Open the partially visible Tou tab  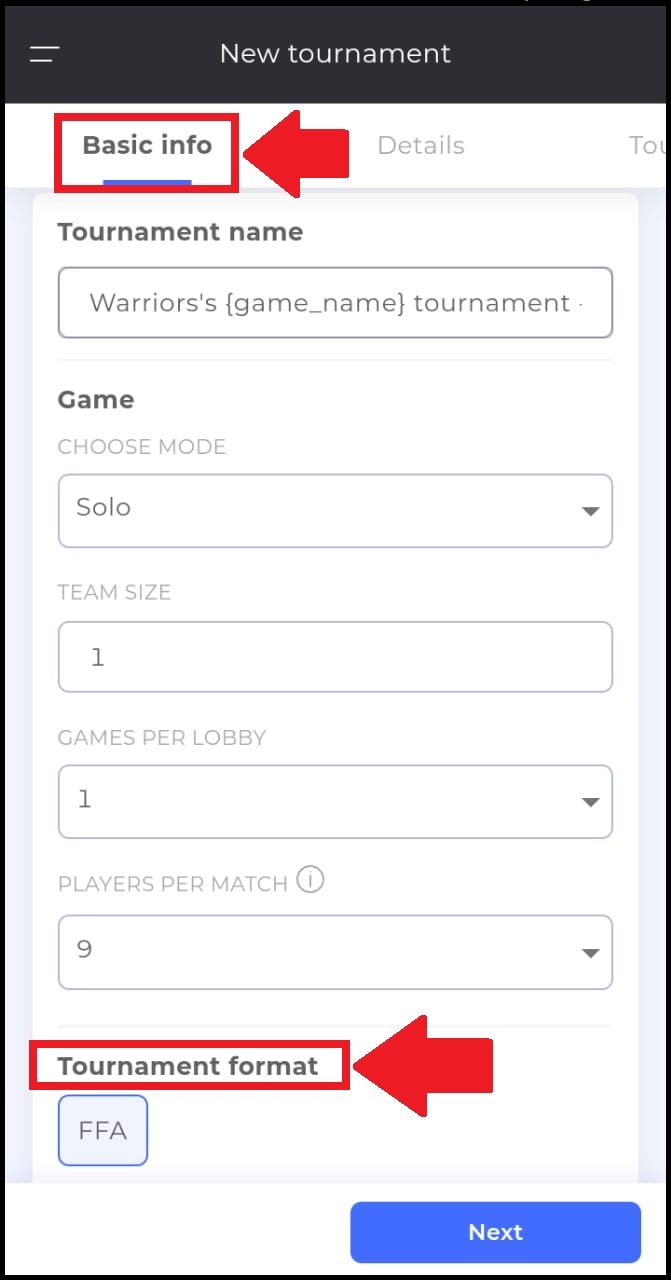point(648,146)
